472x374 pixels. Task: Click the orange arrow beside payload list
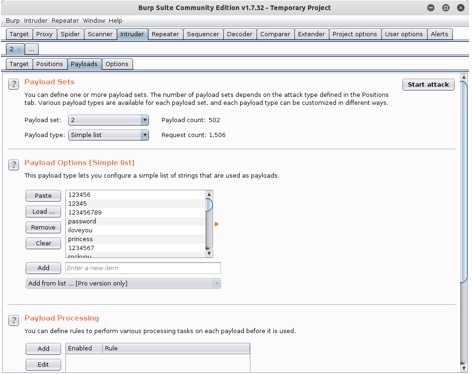[x=217, y=224]
